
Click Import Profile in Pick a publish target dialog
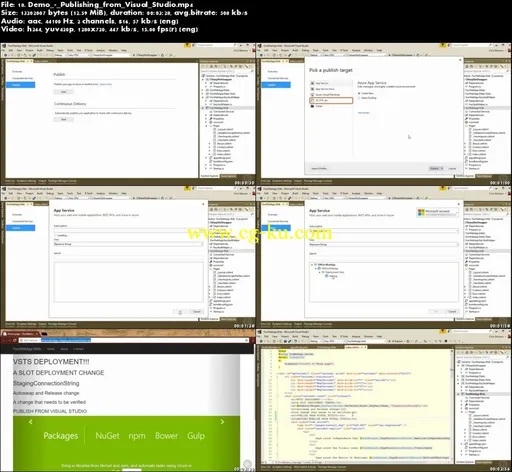tap(319, 168)
